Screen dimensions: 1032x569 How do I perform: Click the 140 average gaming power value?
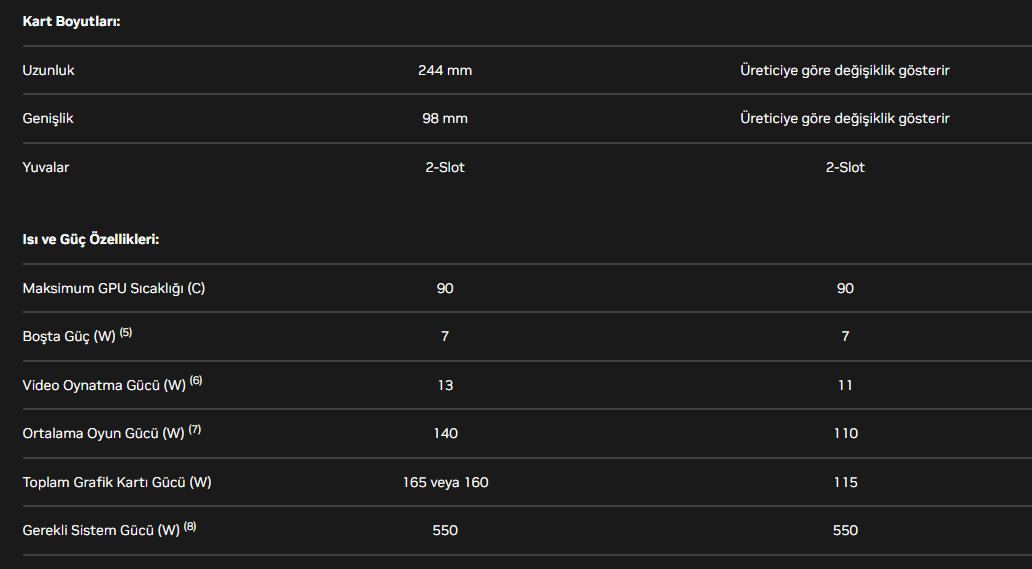(x=445, y=434)
